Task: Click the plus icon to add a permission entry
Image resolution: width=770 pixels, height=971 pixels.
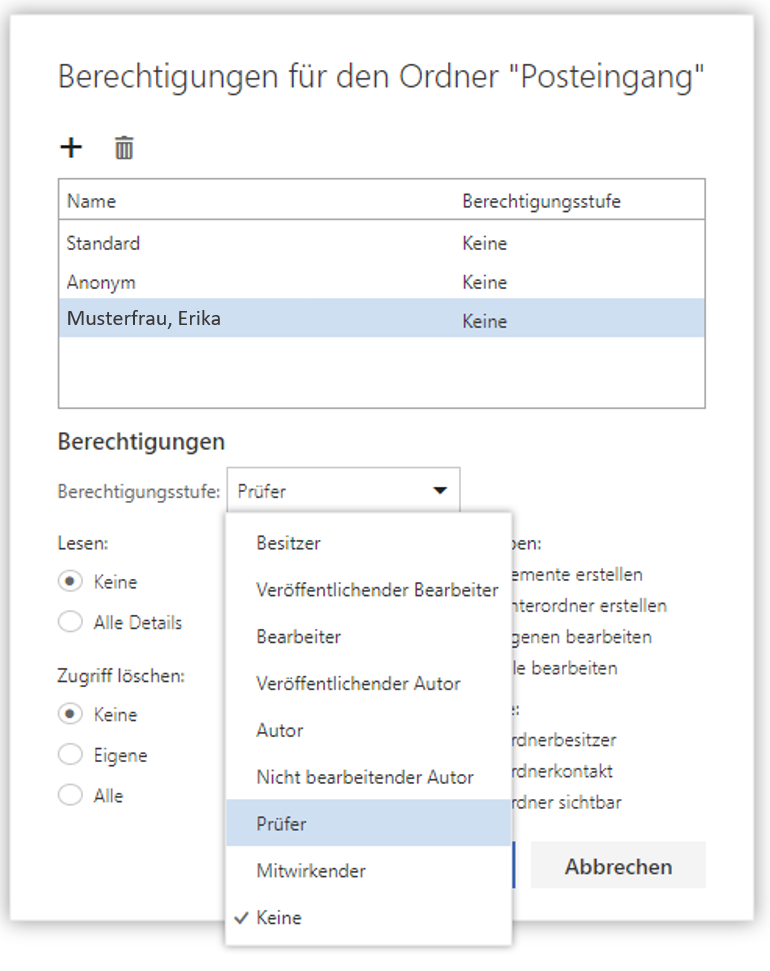Action: click(x=71, y=147)
